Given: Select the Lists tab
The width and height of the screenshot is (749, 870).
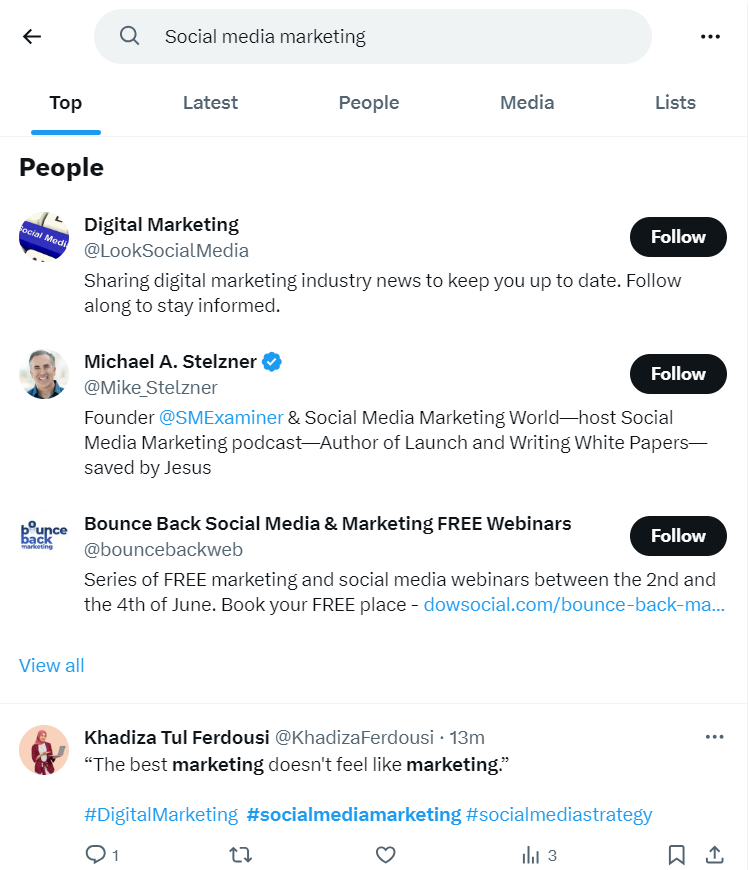Looking at the screenshot, I should [x=675, y=102].
